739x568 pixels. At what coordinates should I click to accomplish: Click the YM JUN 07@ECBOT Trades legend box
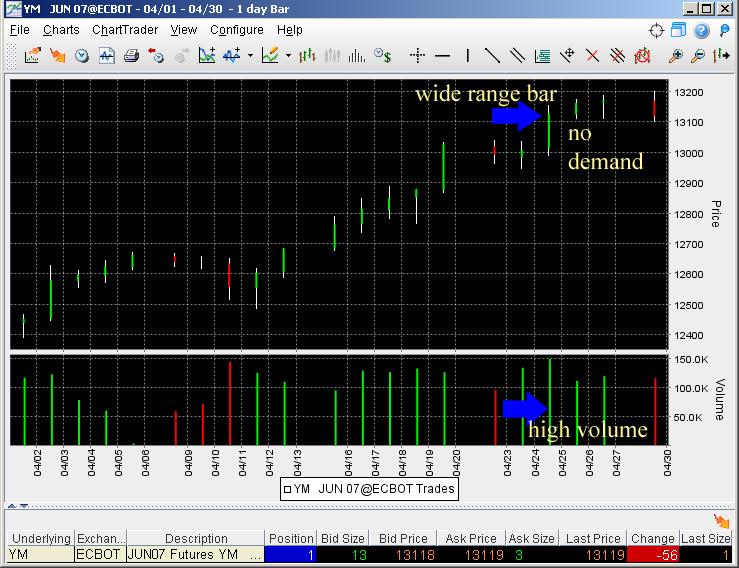pos(369,489)
